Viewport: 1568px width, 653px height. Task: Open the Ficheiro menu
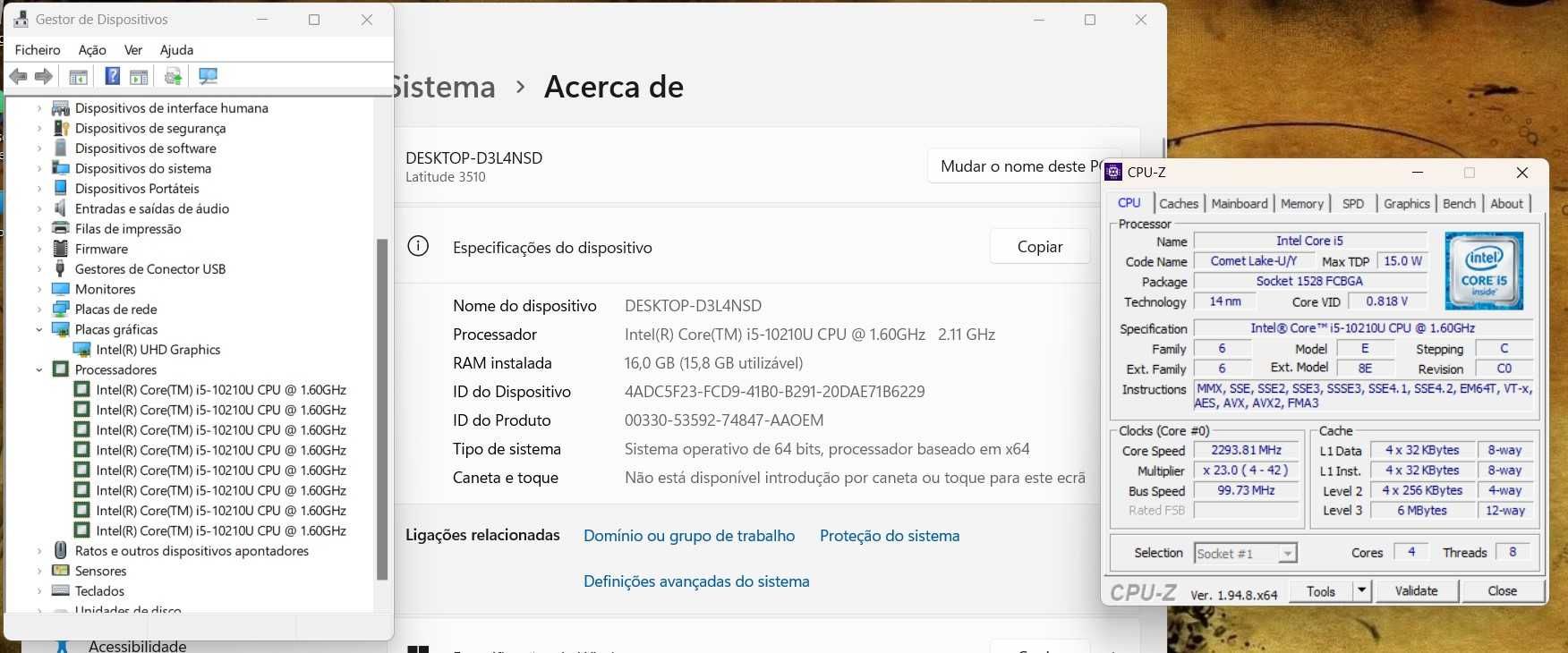38,50
